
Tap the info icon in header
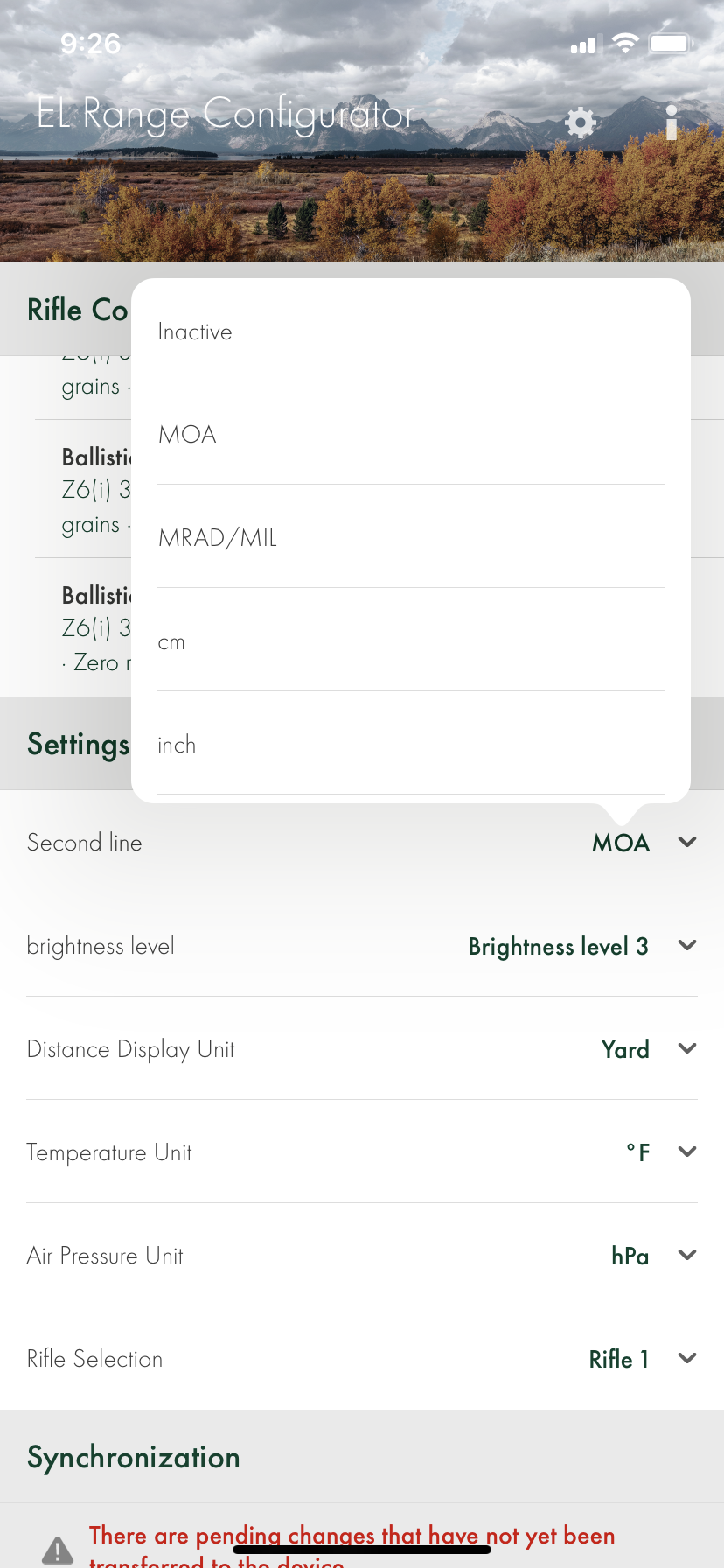click(x=671, y=122)
